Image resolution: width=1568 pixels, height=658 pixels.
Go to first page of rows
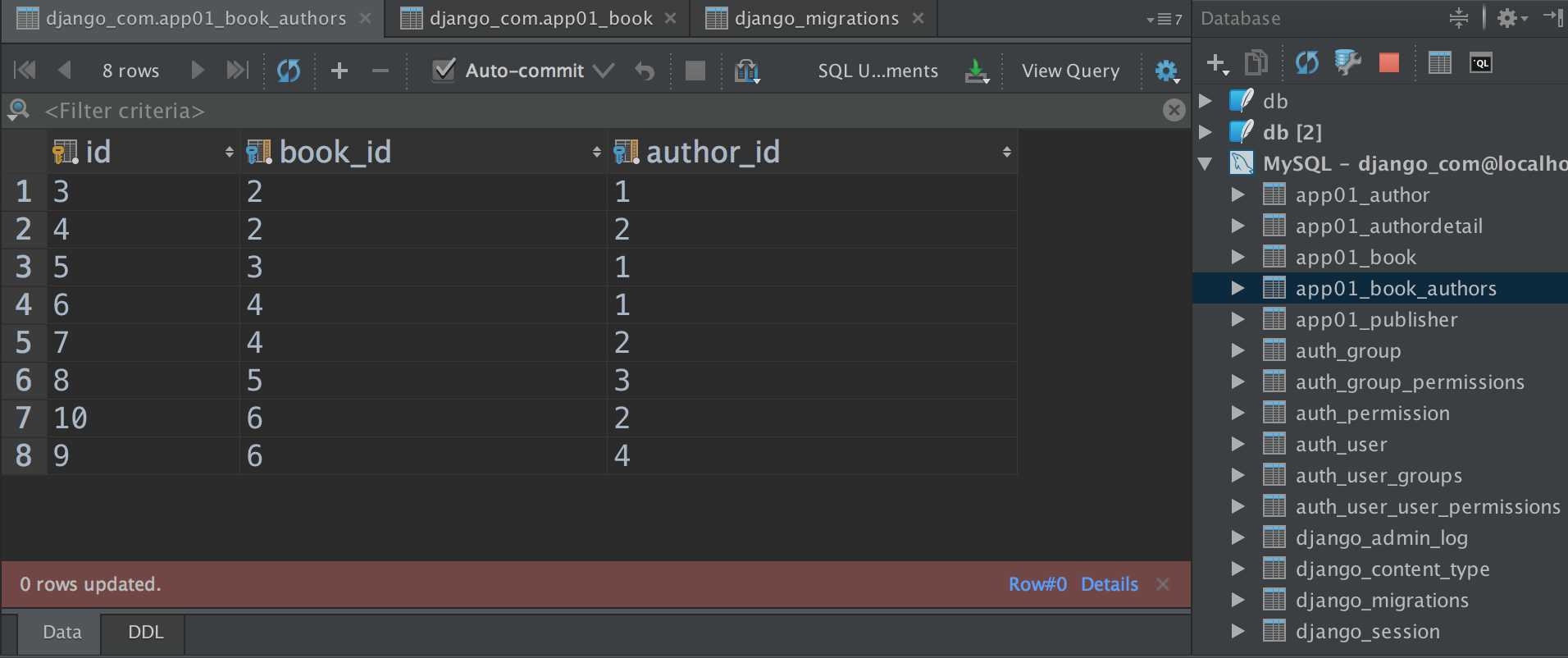(x=25, y=71)
